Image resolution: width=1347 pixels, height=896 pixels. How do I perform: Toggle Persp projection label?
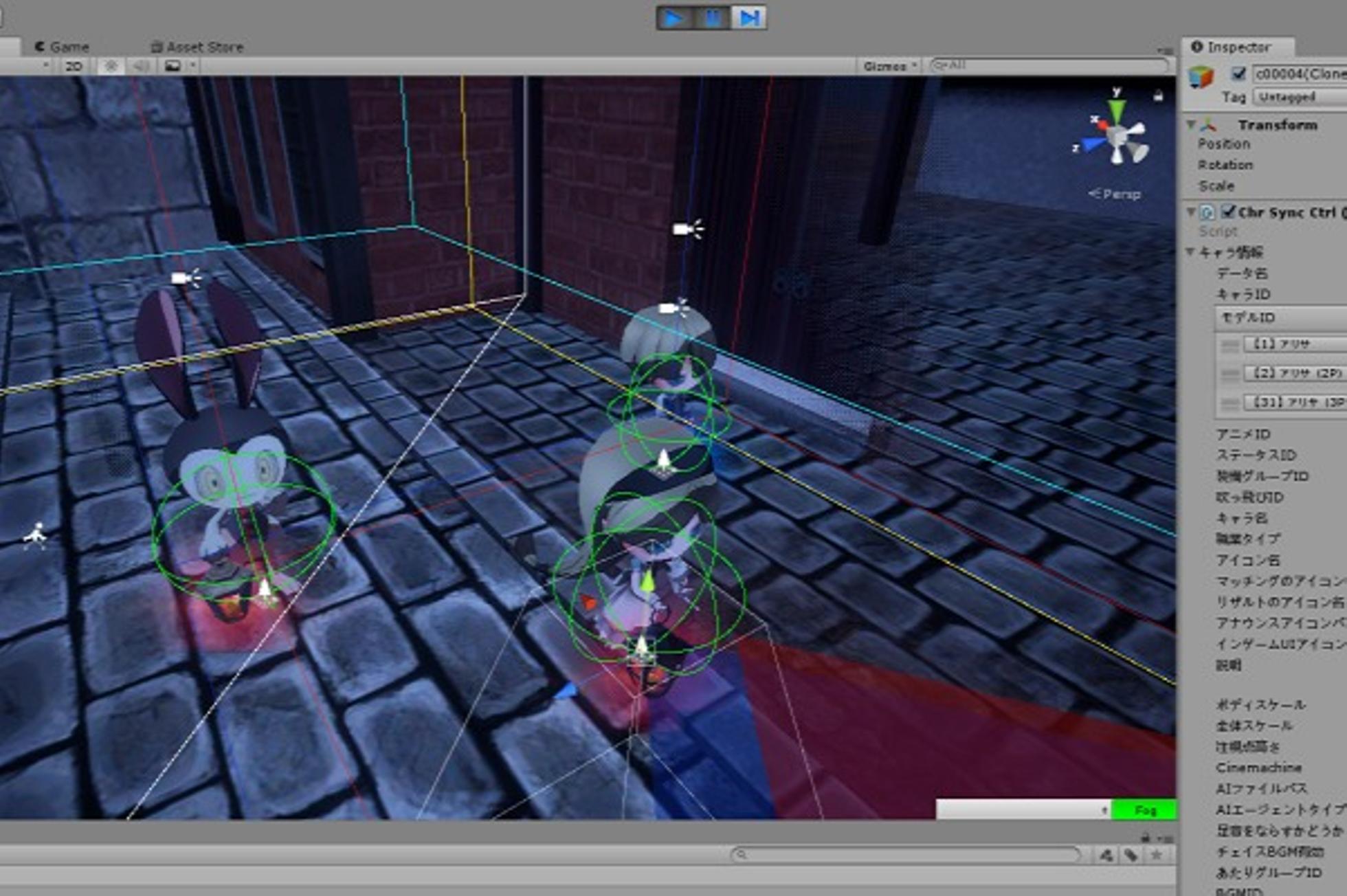(1115, 194)
